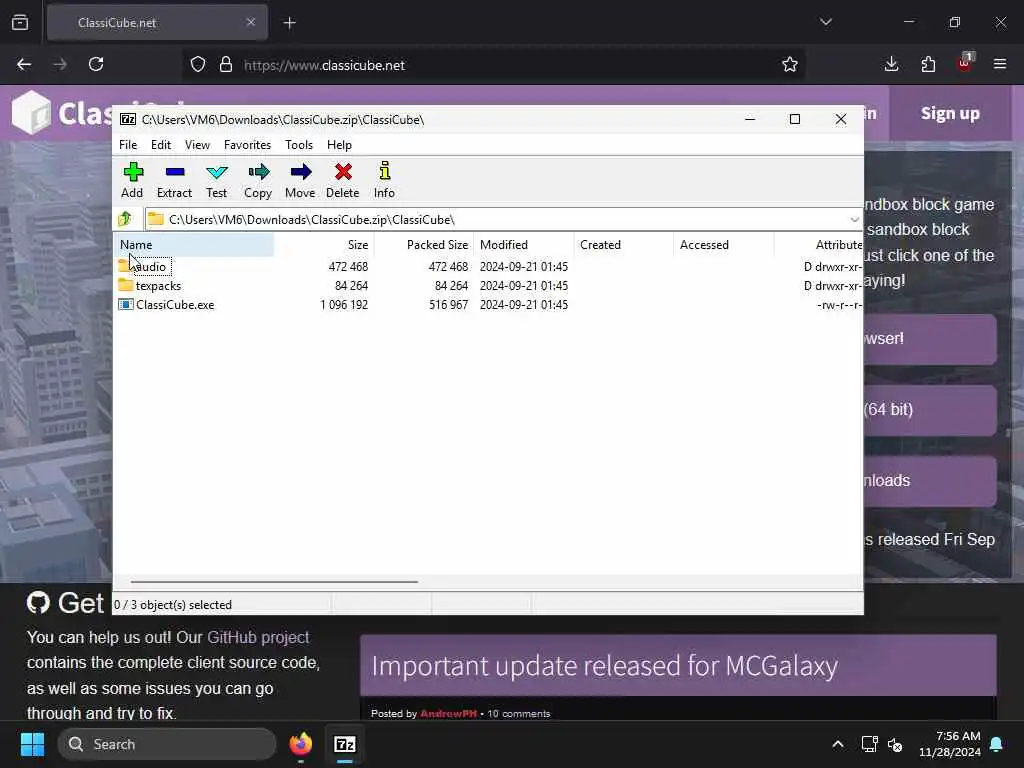Select the audio folder
The image size is (1024, 768).
tap(144, 266)
